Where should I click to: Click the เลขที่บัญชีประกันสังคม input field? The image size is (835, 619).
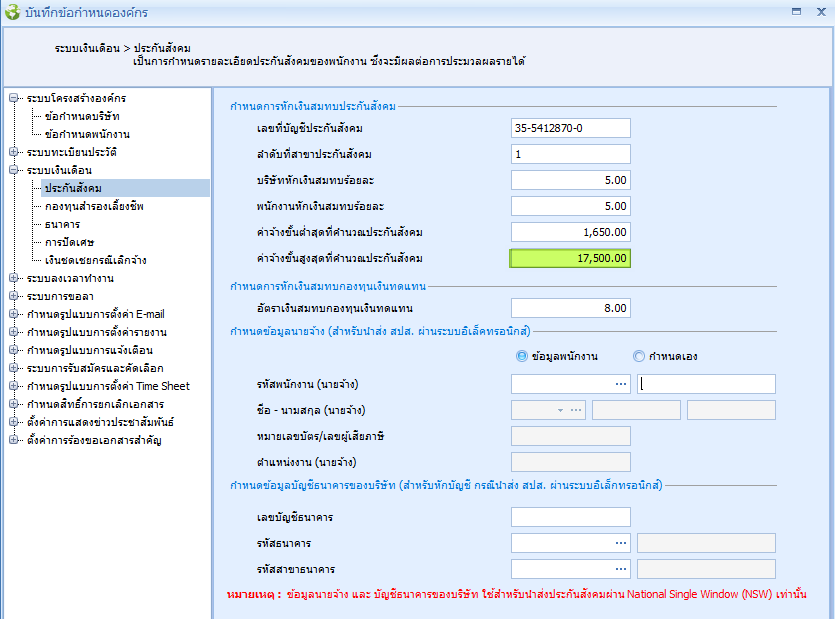pos(570,128)
